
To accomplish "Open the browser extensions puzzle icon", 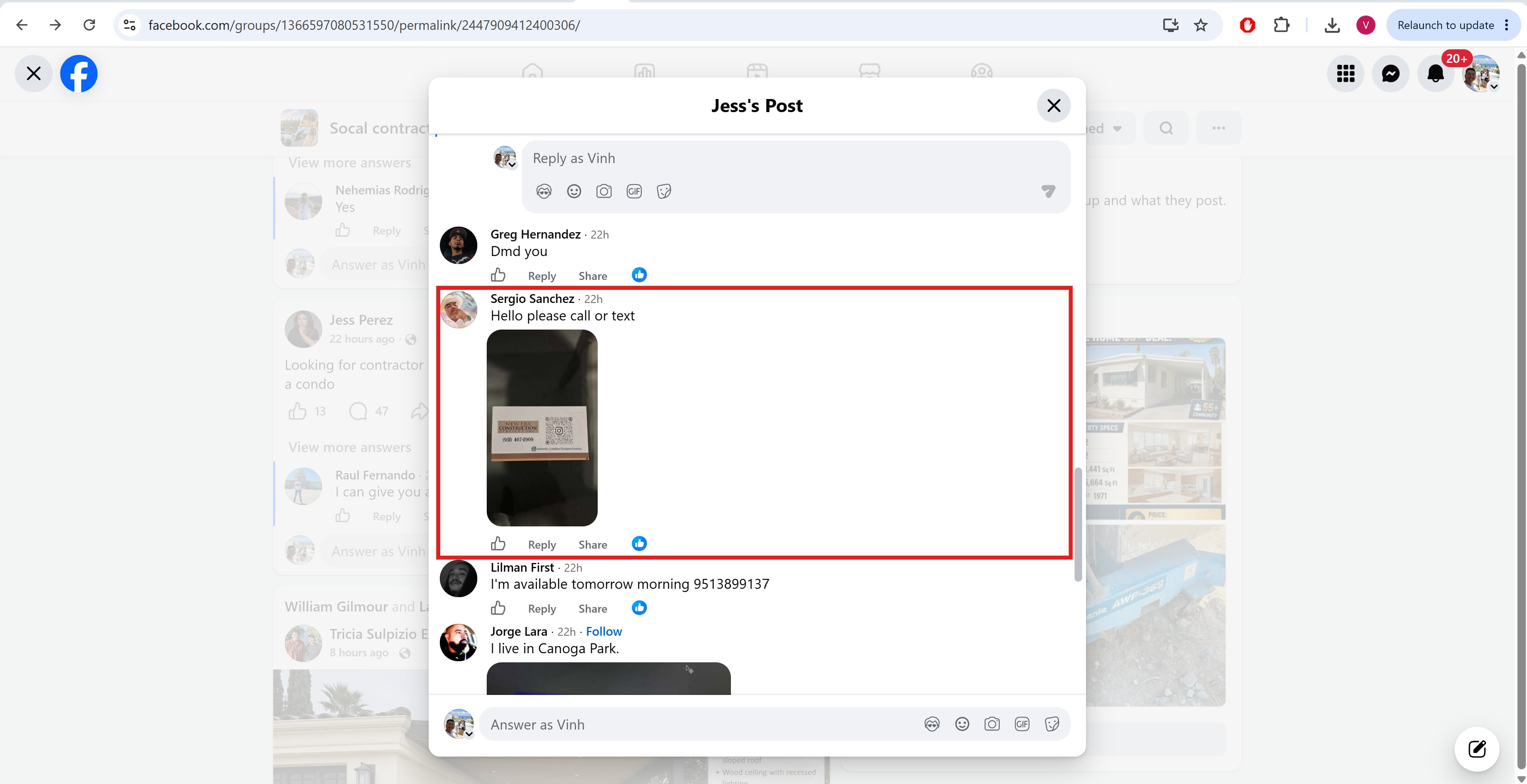I will [x=1282, y=25].
